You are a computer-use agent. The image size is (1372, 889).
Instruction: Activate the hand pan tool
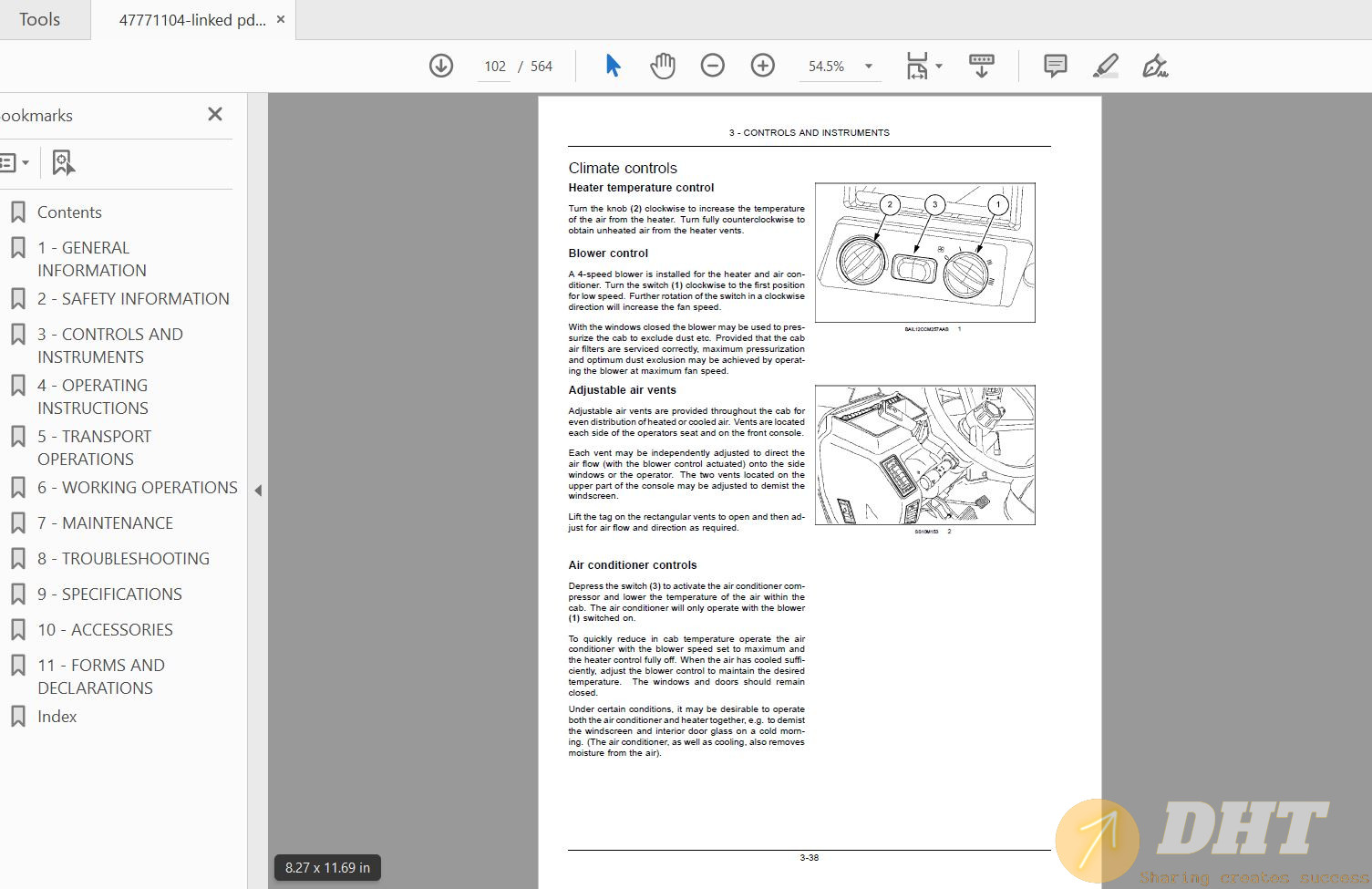click(x=663, y=66)
